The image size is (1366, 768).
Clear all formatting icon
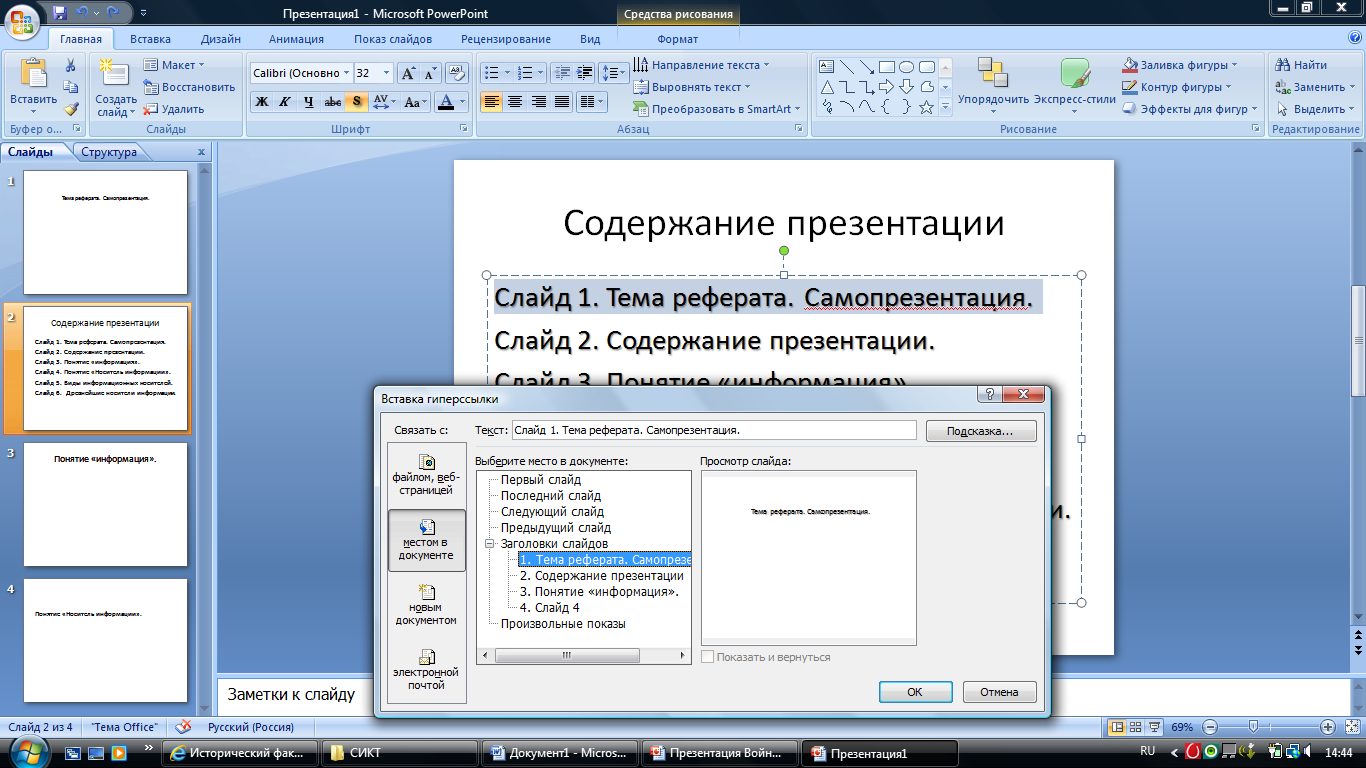(x=457, y=74)
